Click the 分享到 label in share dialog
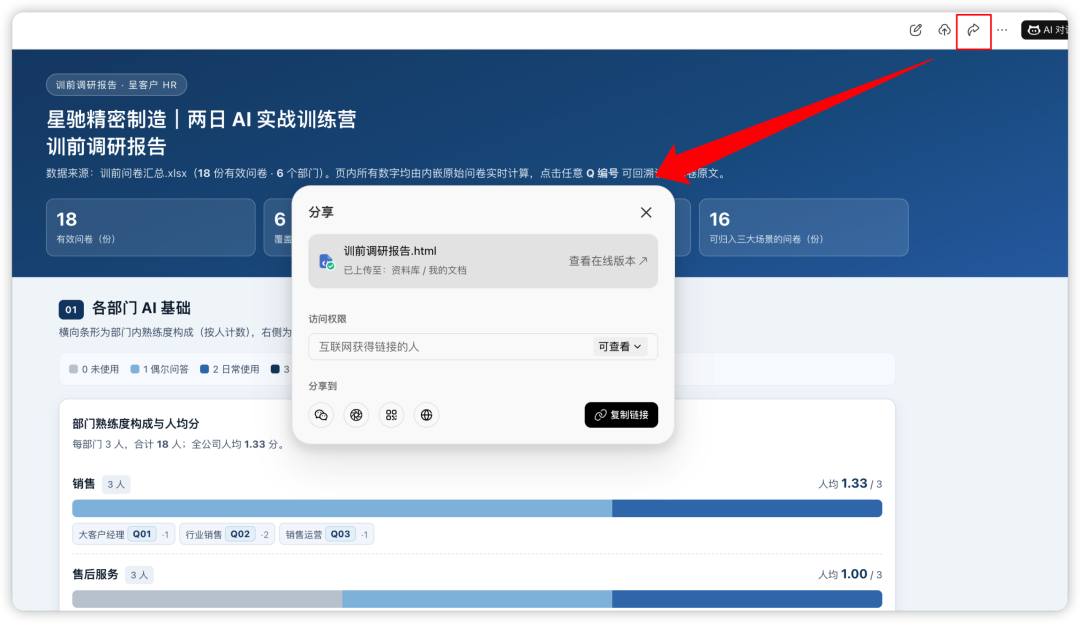The image size is (1080, 623). 323,386
